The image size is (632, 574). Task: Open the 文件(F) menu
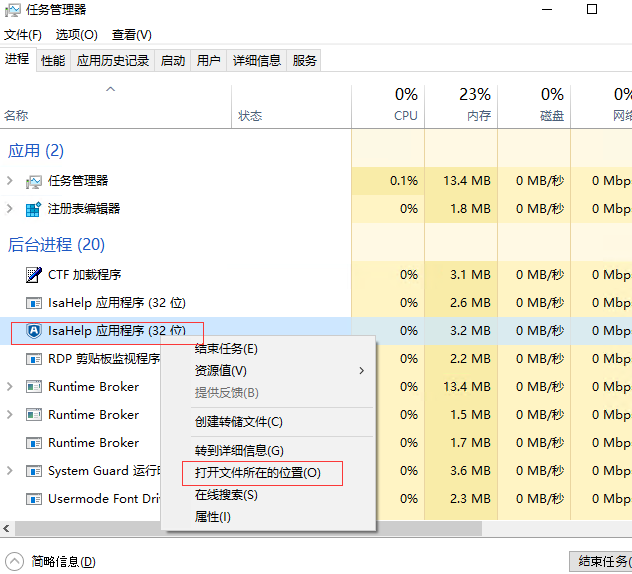point(23,35)
